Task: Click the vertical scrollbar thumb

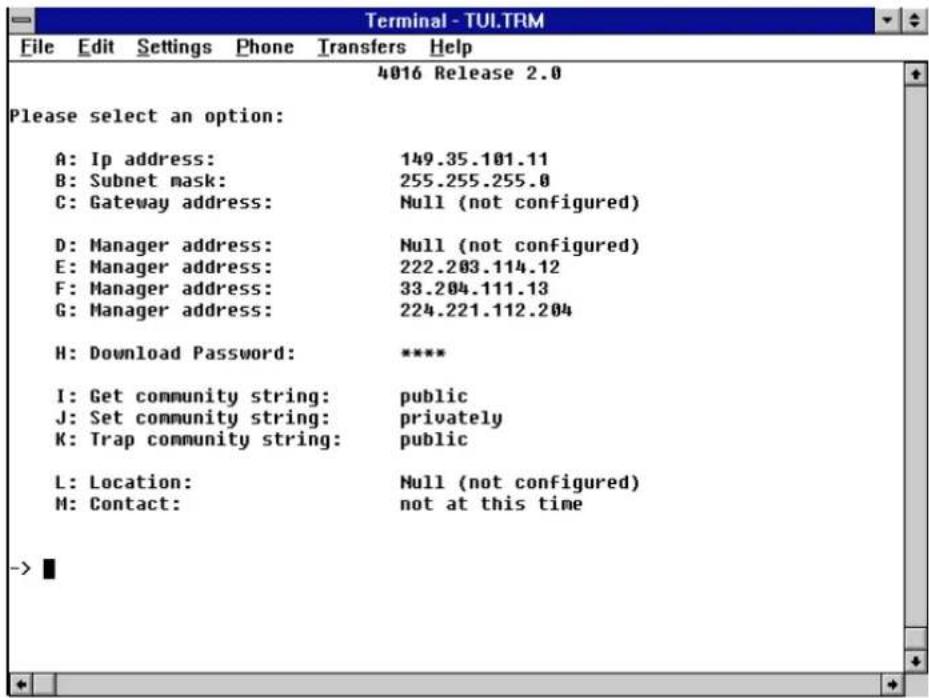Action: [x=916, y=638]
